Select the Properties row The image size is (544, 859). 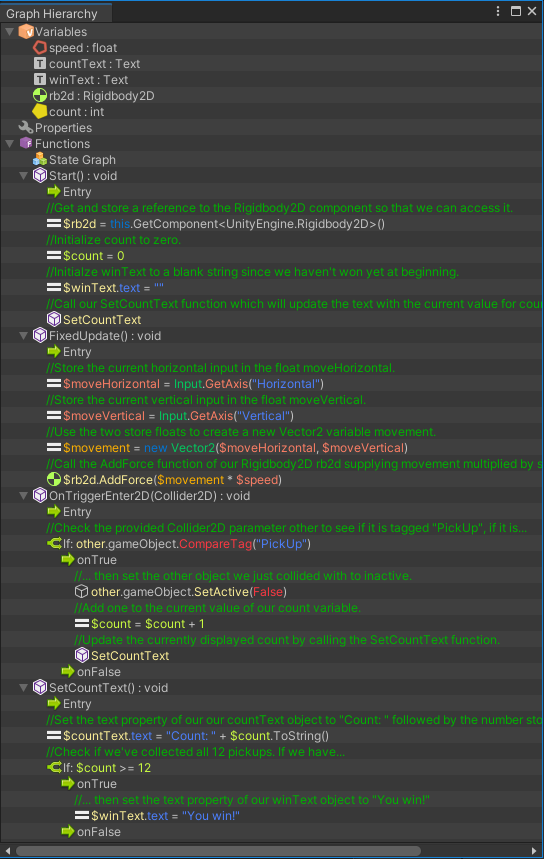[272, 128]
